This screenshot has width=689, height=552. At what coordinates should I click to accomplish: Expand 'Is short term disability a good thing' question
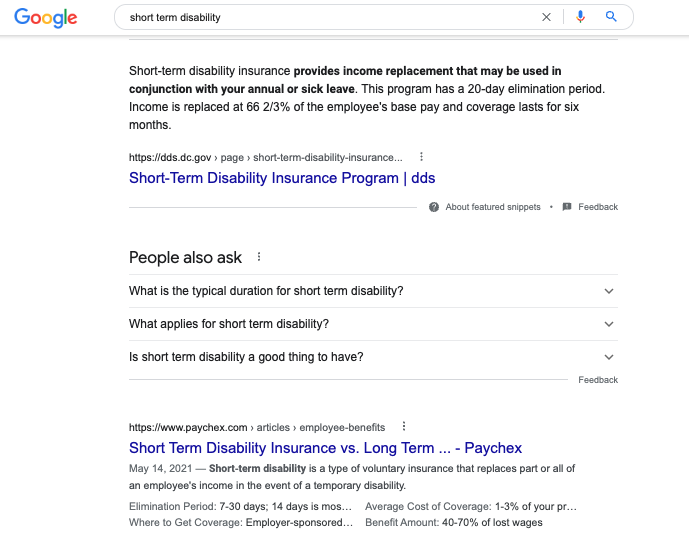pos(609,357)
